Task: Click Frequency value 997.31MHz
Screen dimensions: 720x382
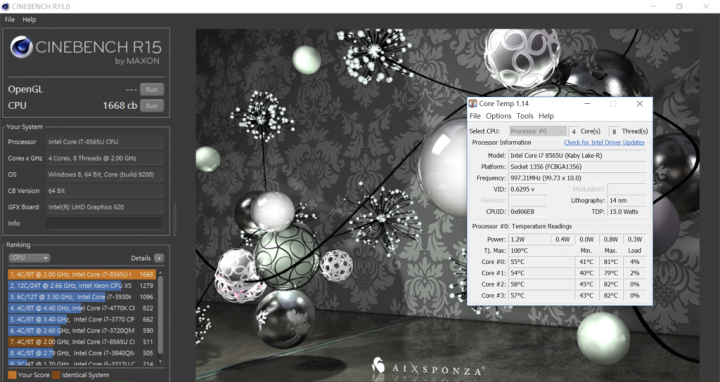Action: coord(577,178)
